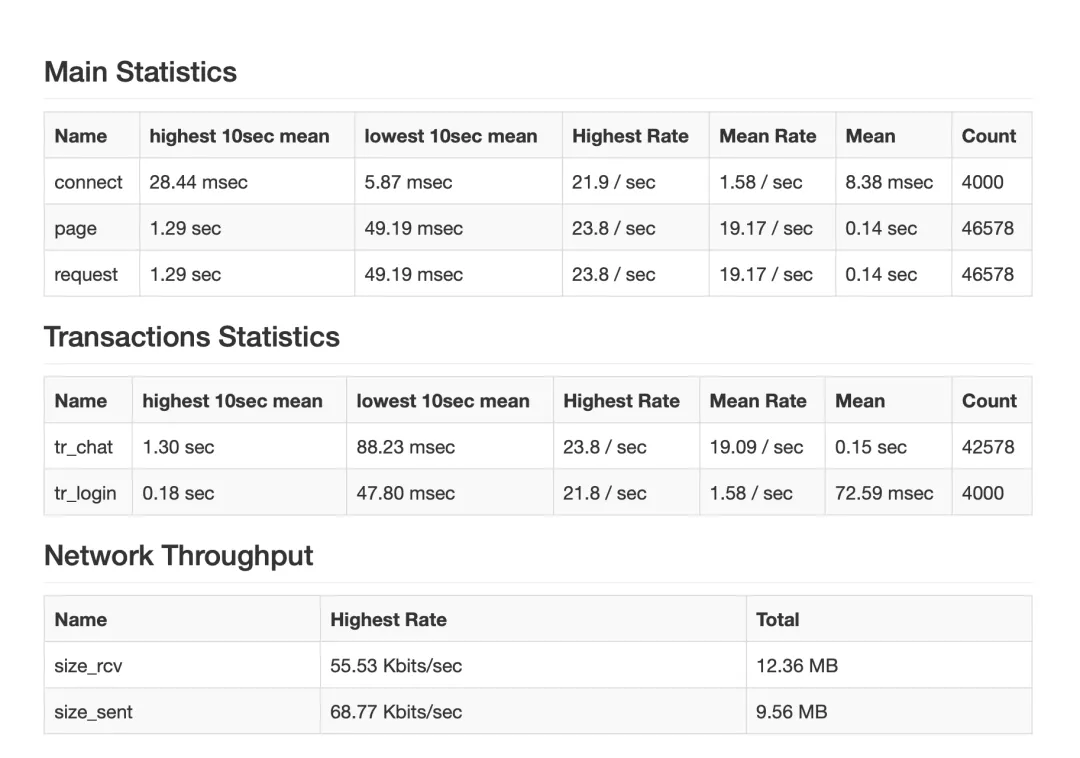Select the size_sent row name
Viewport: 1080px width, 758px height.
click(x=94, y=712)
